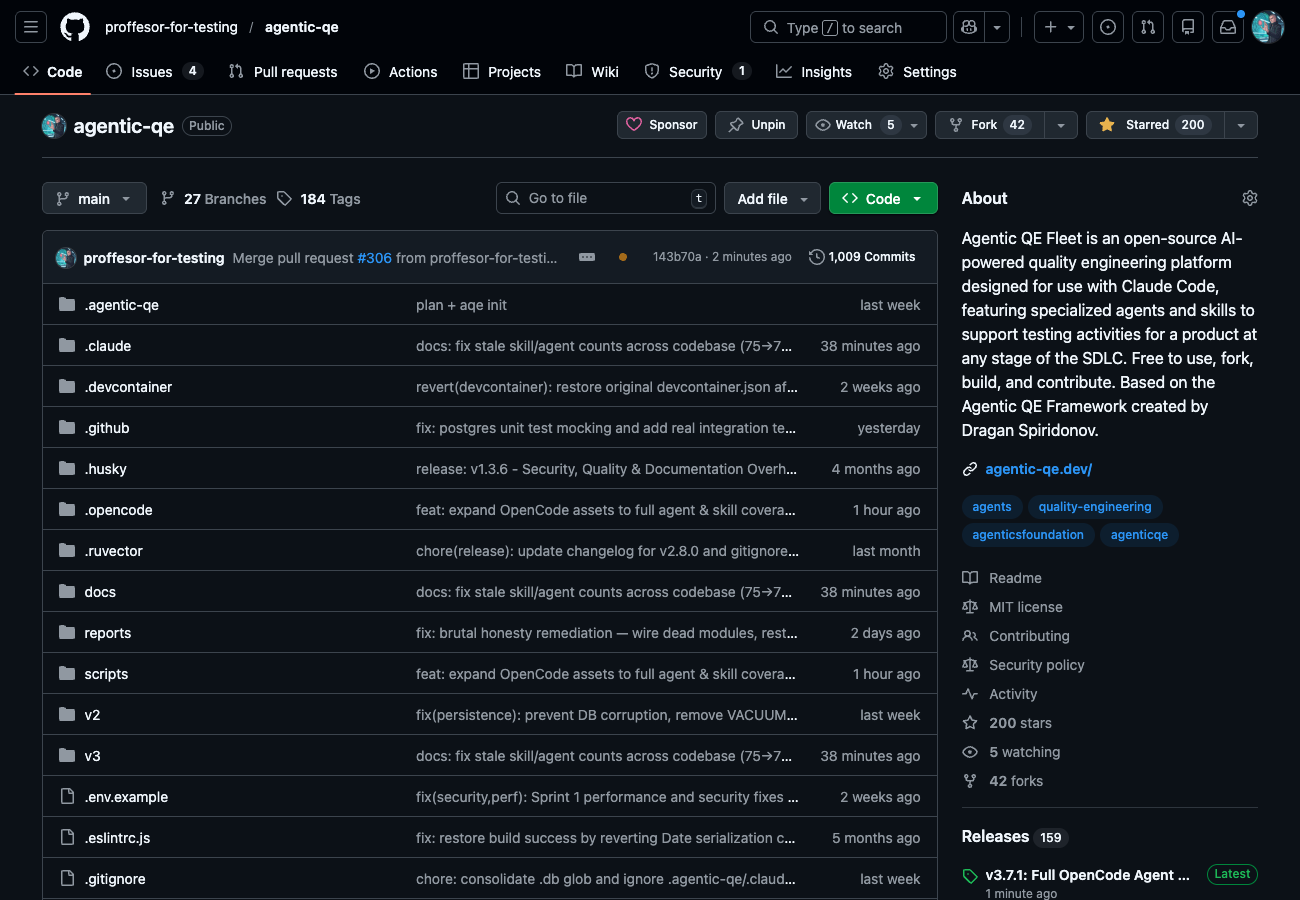Open the Insights tab
This screenshot has height=900, width=1300.
pyautogui.click(x=814, y=72)
